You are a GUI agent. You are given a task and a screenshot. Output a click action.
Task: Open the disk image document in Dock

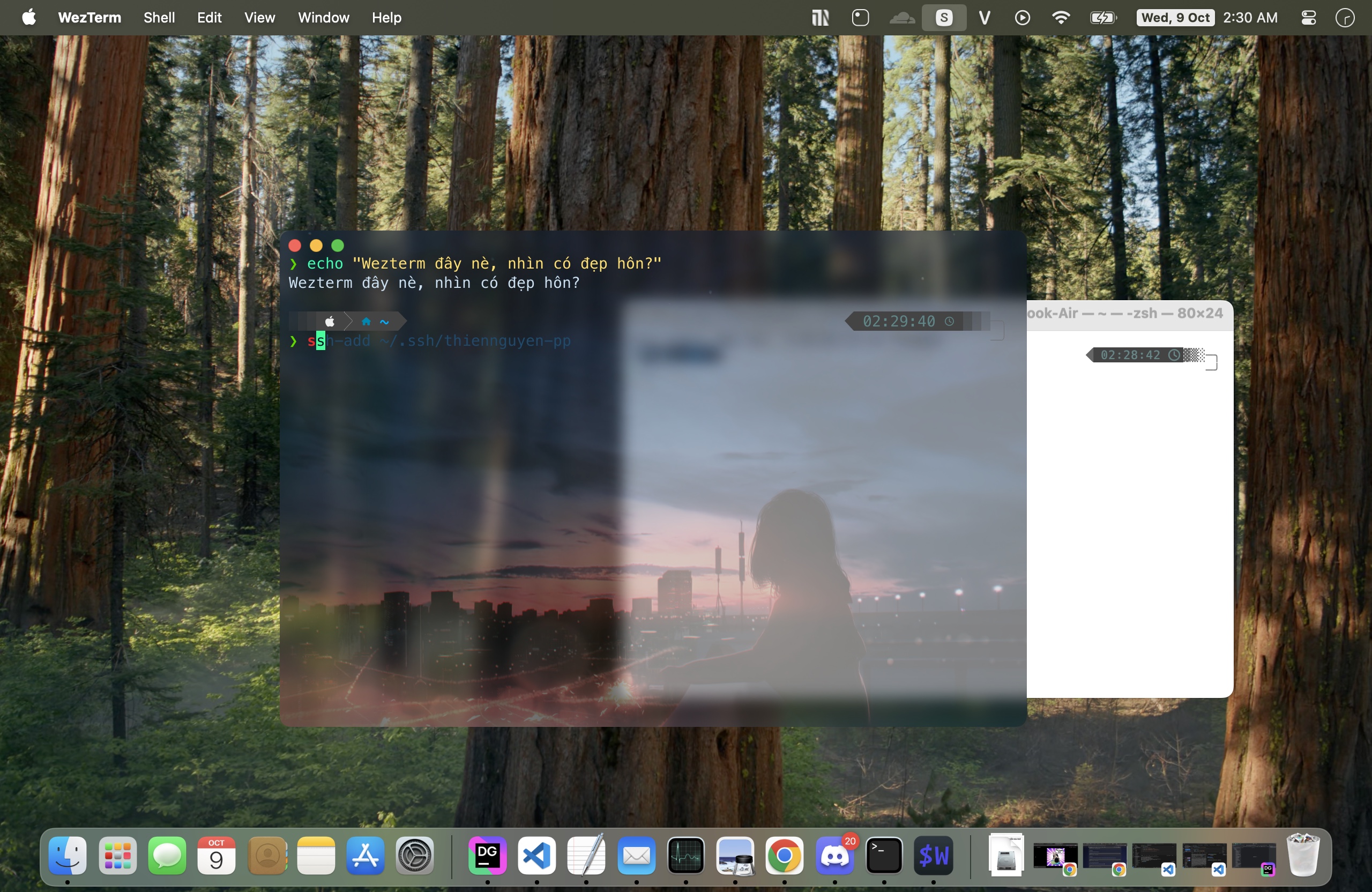pos(1006,855)
